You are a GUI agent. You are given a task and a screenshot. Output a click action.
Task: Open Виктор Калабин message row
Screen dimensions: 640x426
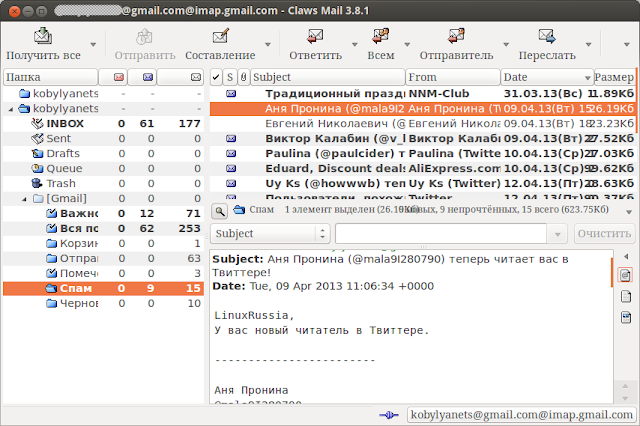(422, 139)
